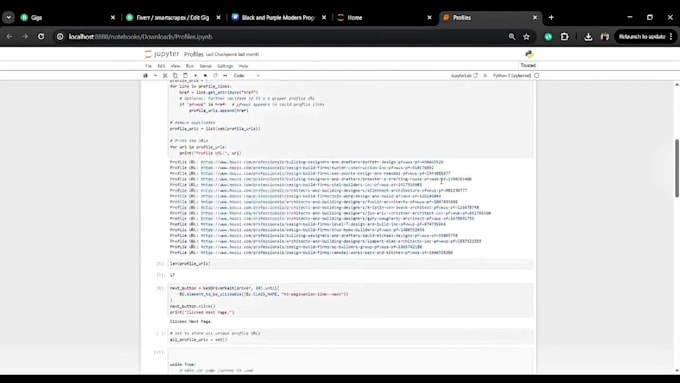Click the page vertical scrollbar thumb
680x383 pixels.
point(677,168)
